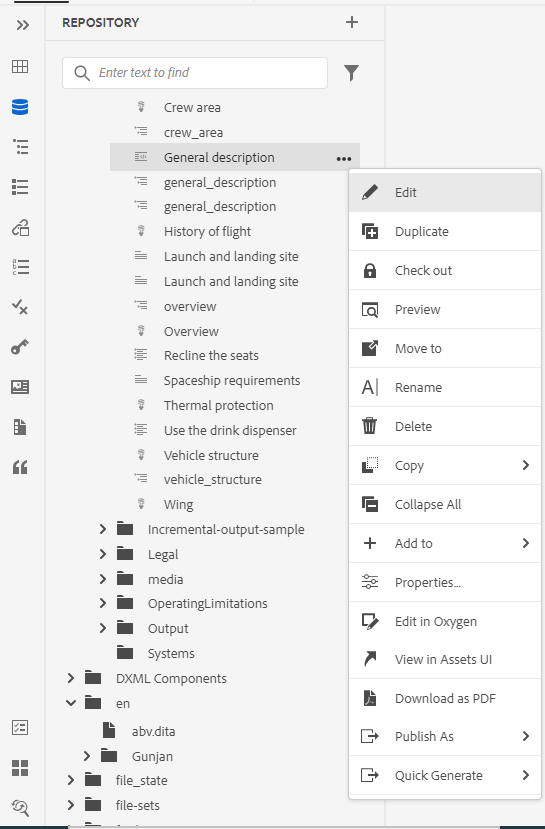Viewport: 545px width, 829px height.
Task: Open the document layout icon in sidebar
Action: pos(20,427)
